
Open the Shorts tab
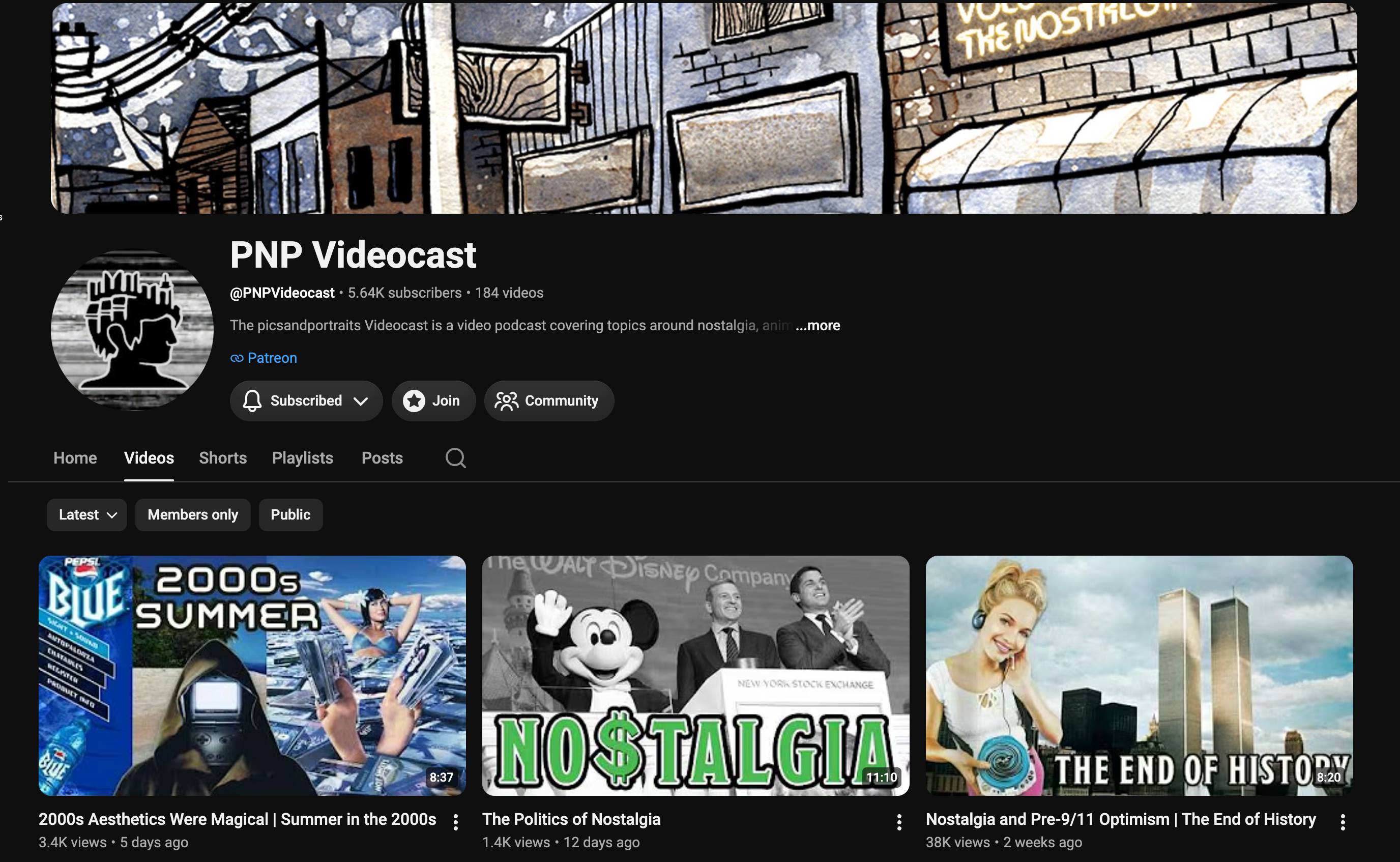(x=223, y=458)
